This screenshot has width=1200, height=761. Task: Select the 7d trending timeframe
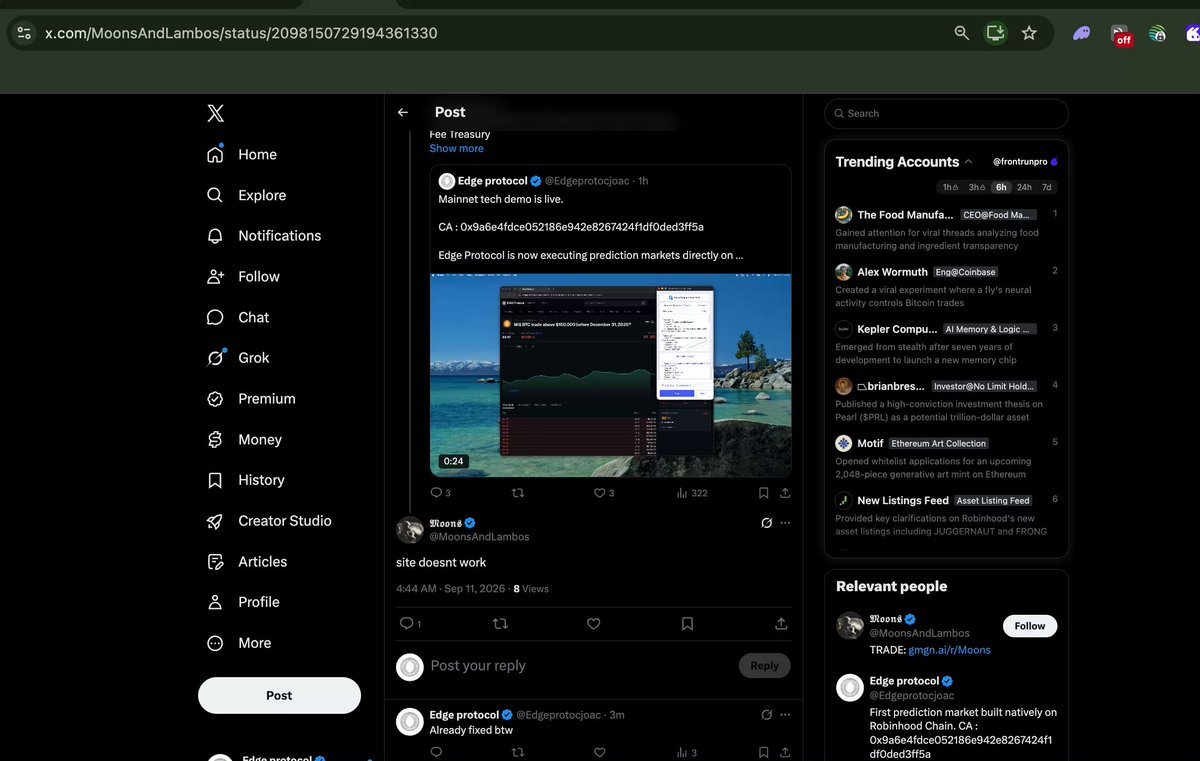coord(1047,187)
